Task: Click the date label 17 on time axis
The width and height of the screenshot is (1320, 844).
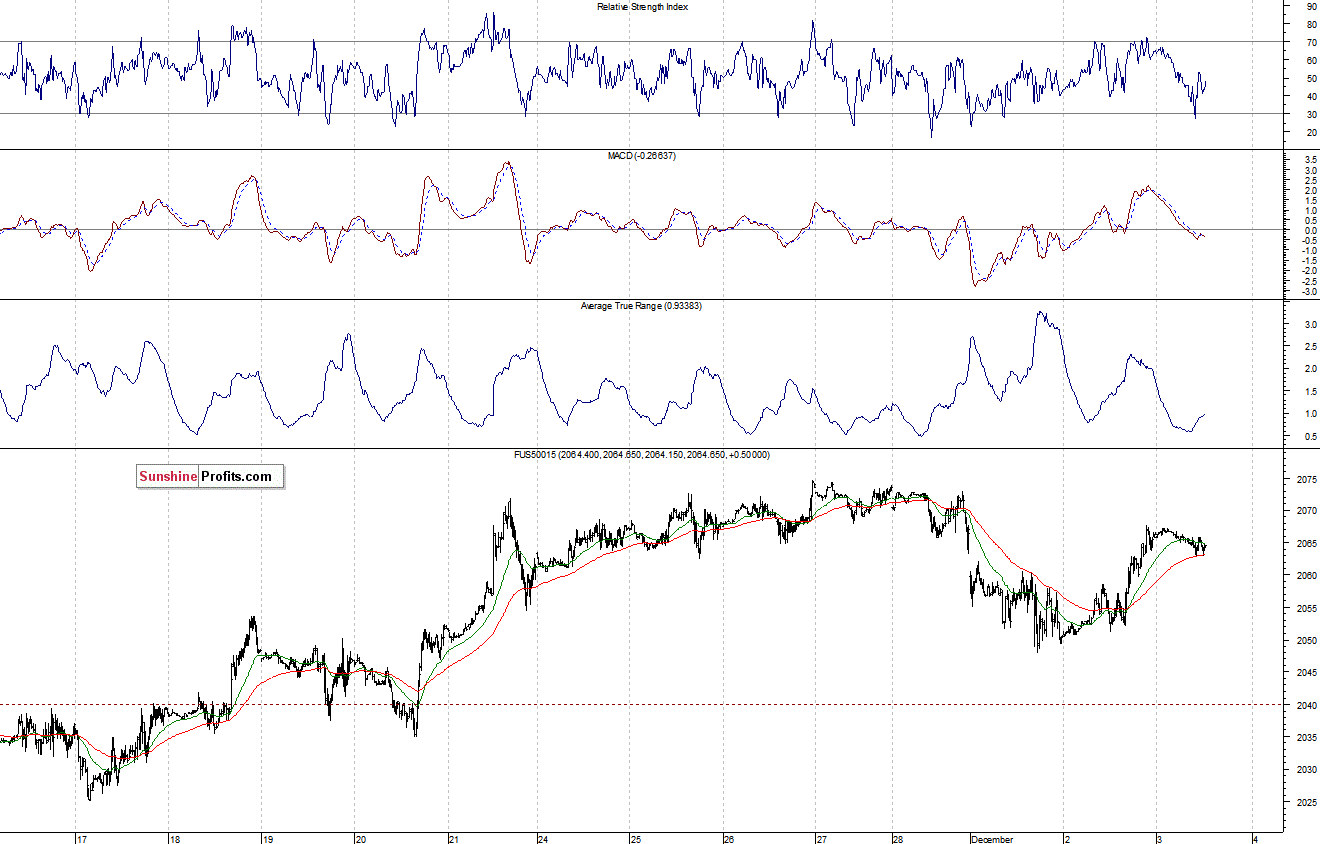Action: pyautogui.click(x=83, y=839)
